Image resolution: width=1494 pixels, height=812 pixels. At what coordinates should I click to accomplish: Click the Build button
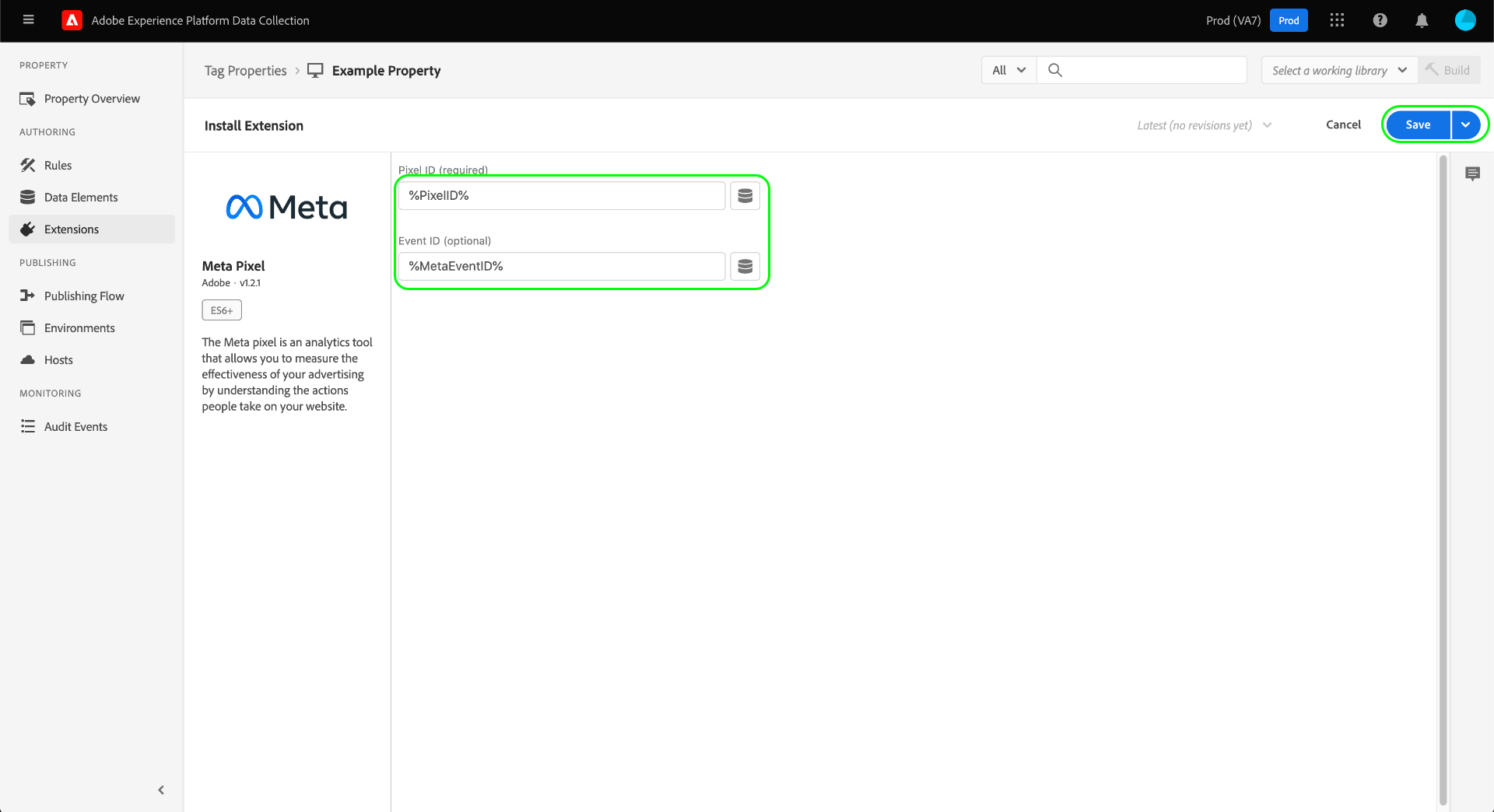pos(1448,70)
